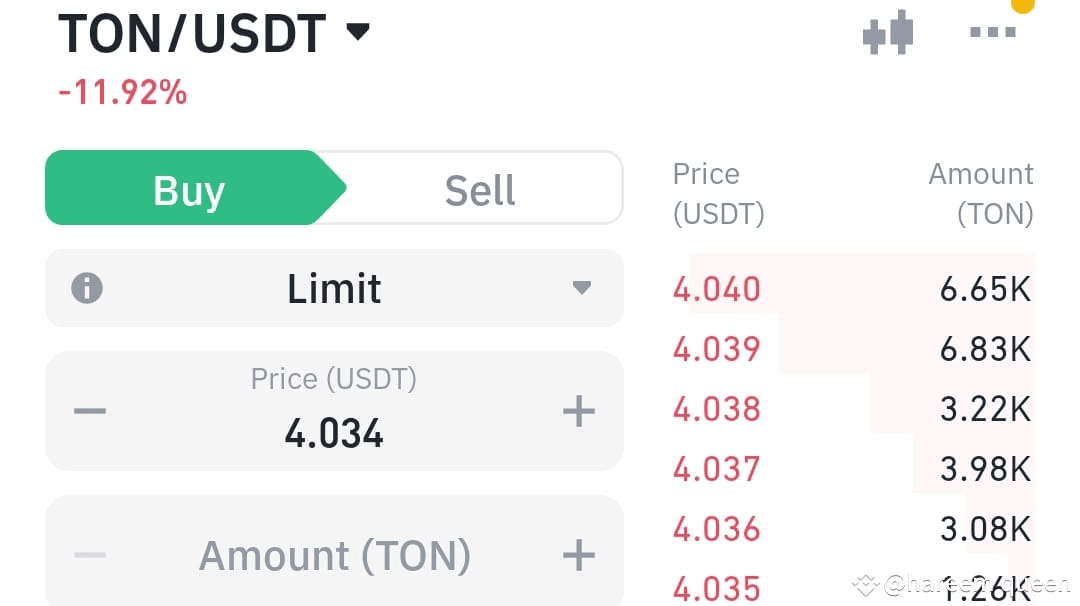The height and width of the screenshot is (606, 1080).
Task: Select the 4.039 ask price row
Action: click(717, 349)
